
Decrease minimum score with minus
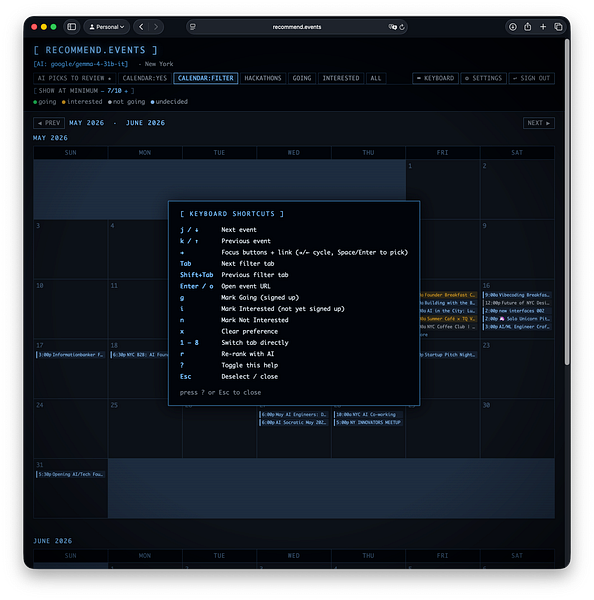click(103, 91)
